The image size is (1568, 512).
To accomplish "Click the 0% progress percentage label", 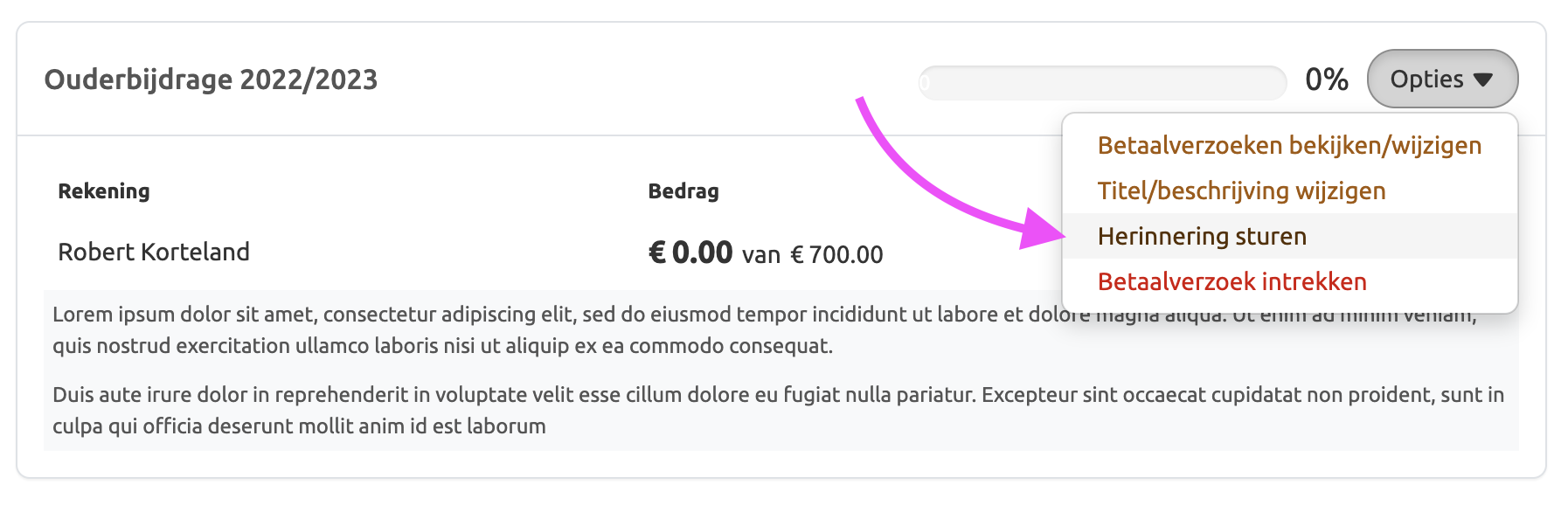I will tap(1326, 80).
